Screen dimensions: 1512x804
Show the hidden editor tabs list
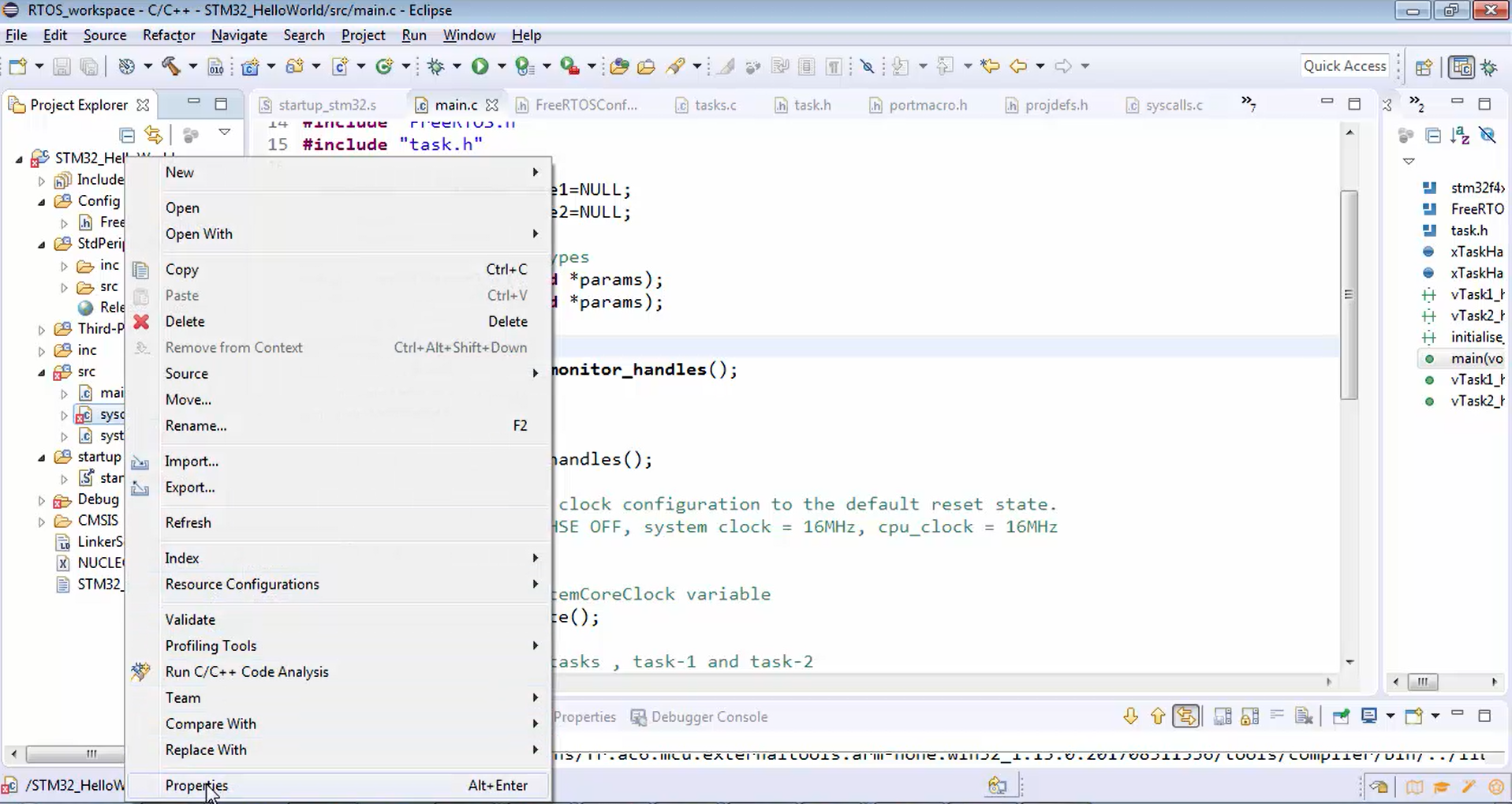click(1248, 103)
